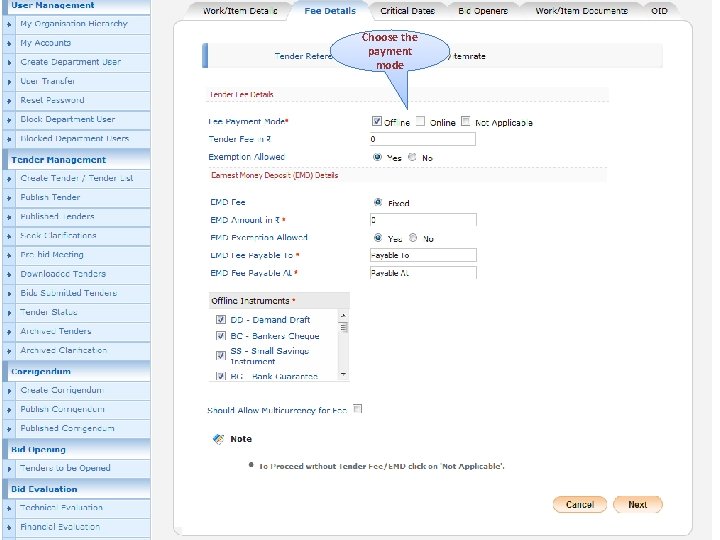Check the Online fee payment mode
Screen dimensions: 720x540
tap(420, 121)
